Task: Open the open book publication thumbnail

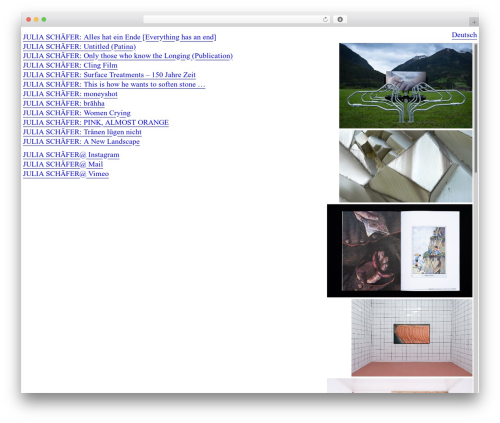Action: click(400, 251)
